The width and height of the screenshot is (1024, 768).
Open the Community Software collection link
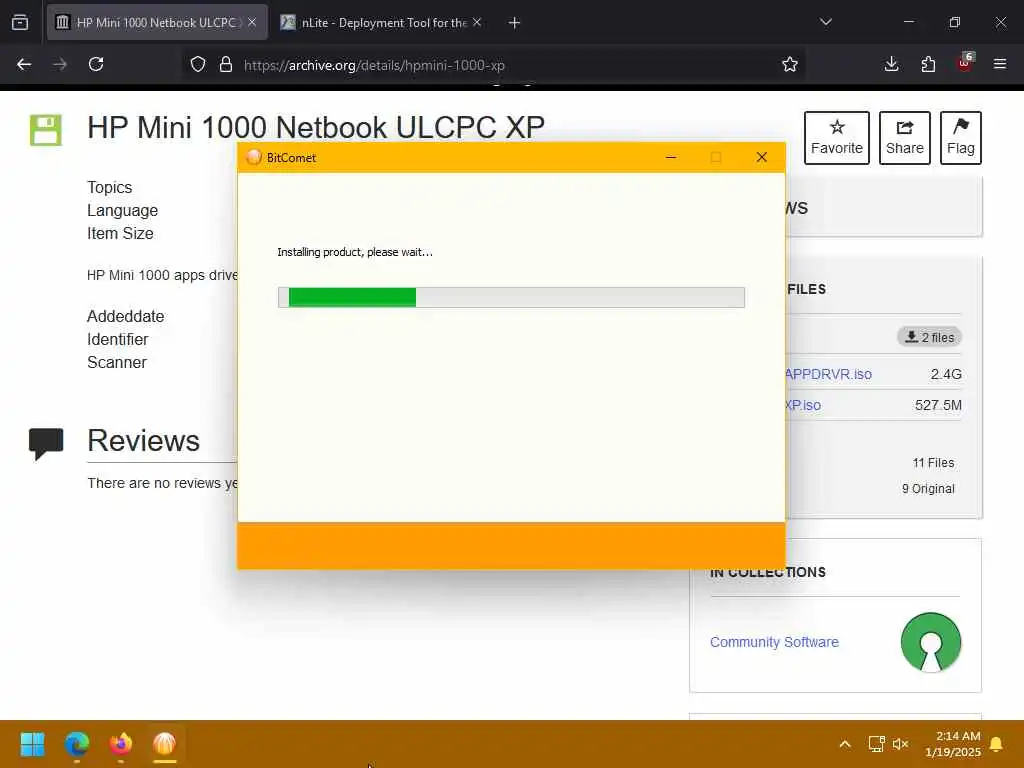[x=774, y=642]
